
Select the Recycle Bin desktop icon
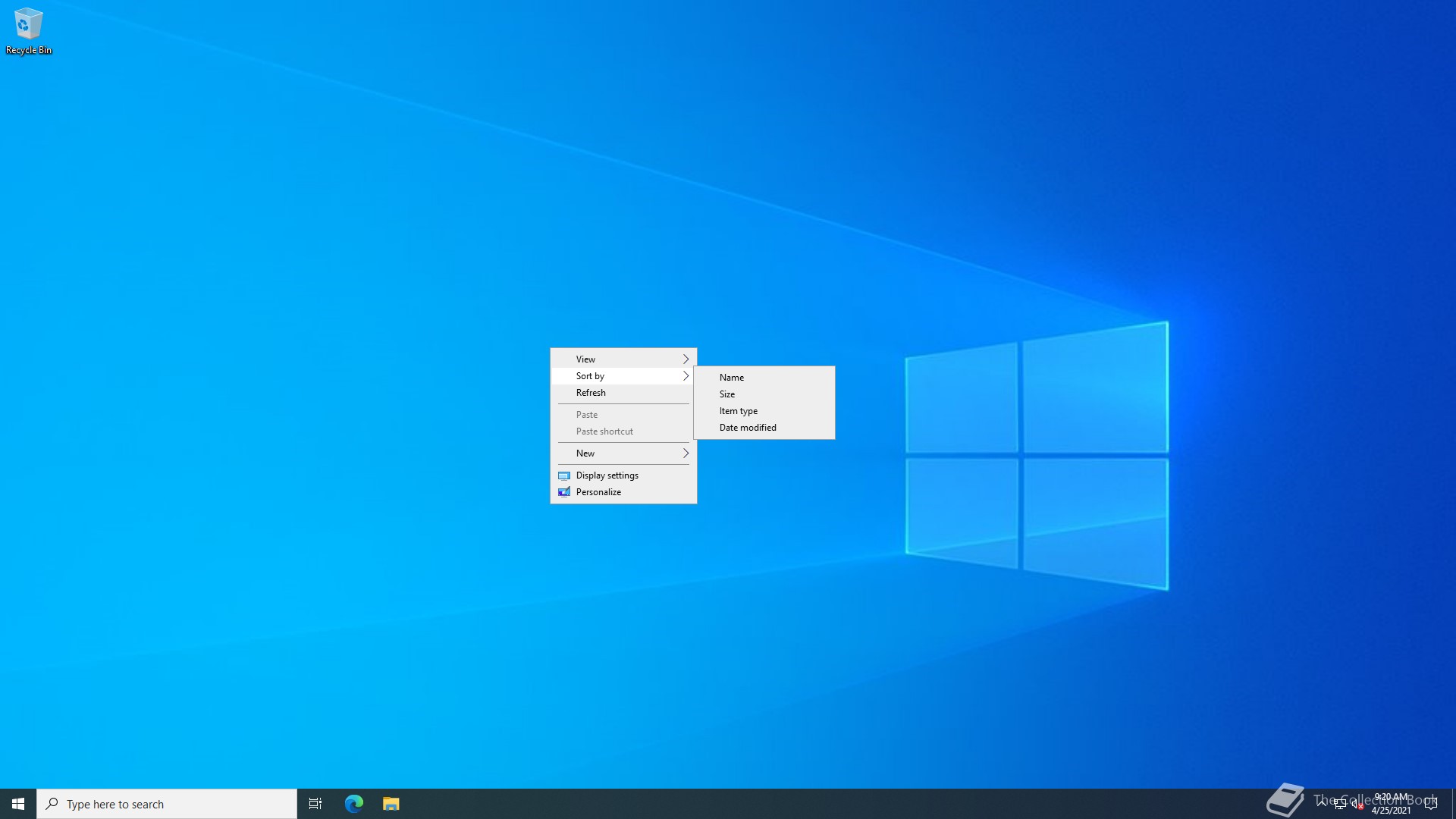(x=29, y=31)
